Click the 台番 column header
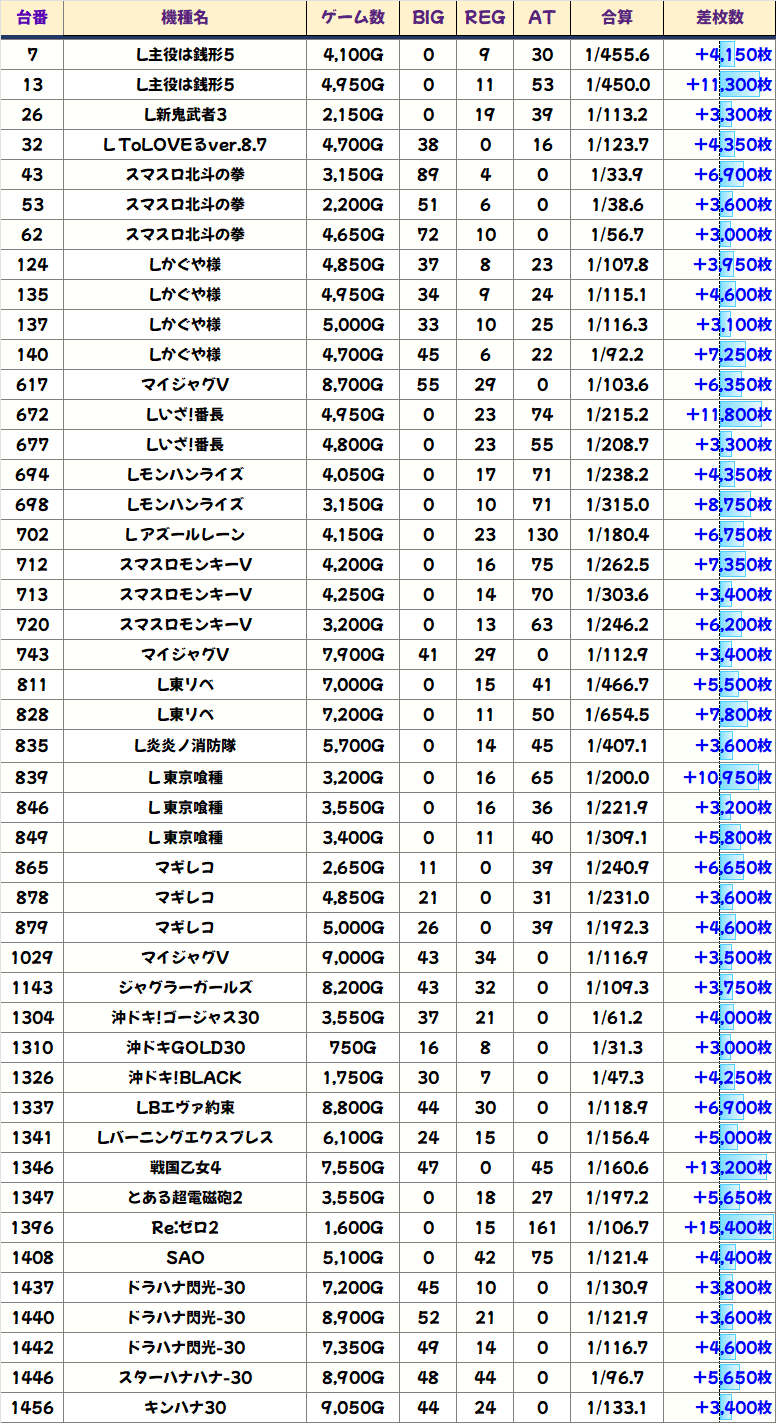The height and width of the screenshot is (1423, 776). point(32,18)
